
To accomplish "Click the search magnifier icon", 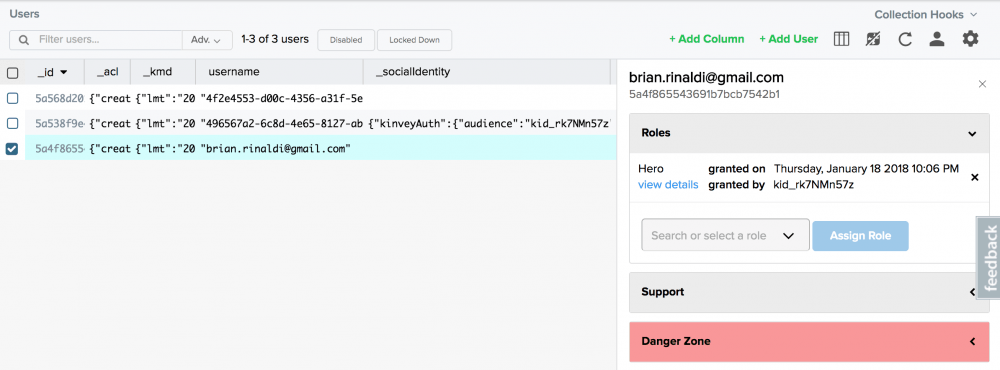I will tap(24, 40).
